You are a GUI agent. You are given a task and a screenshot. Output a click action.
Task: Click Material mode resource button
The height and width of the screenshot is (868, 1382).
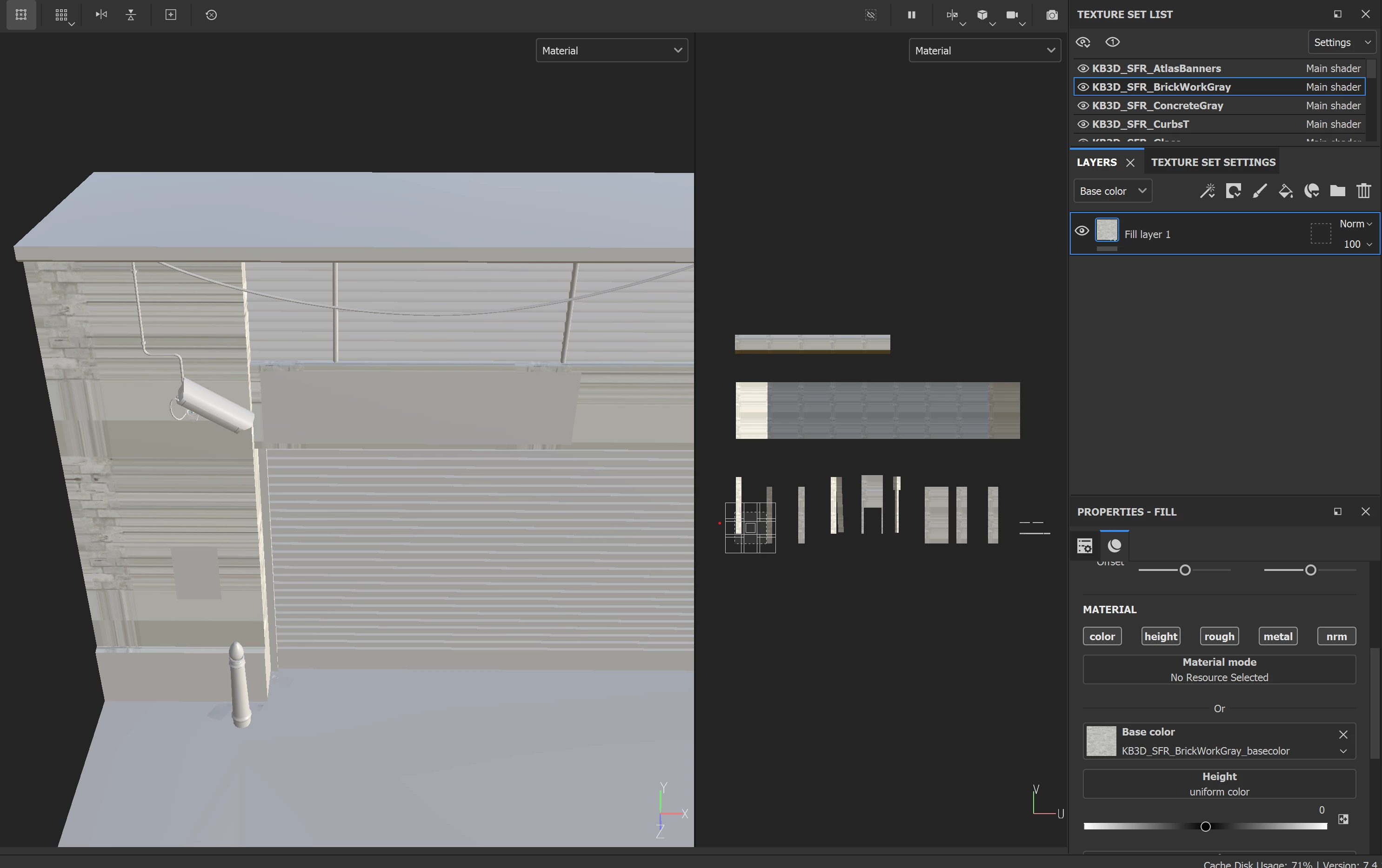pyautogui.click(x=1218, y=669)
